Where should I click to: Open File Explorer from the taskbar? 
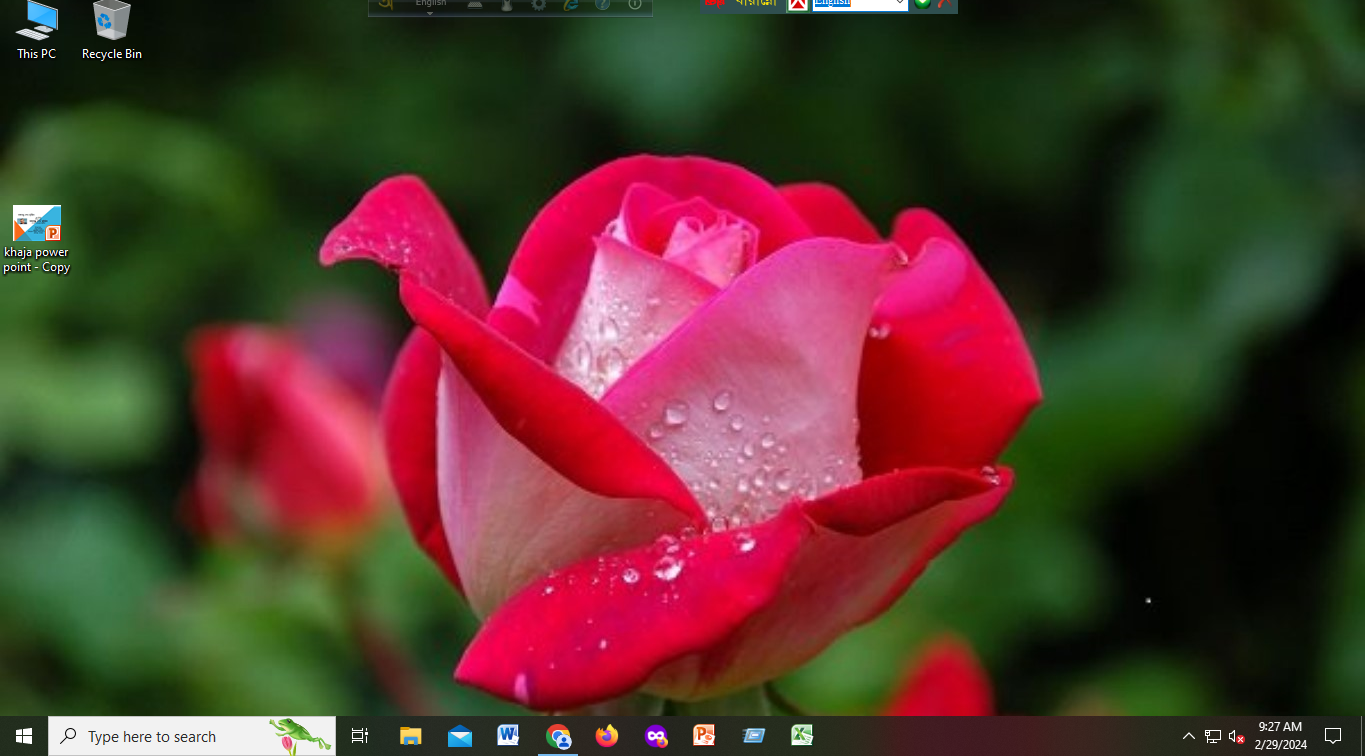point(410,736)
